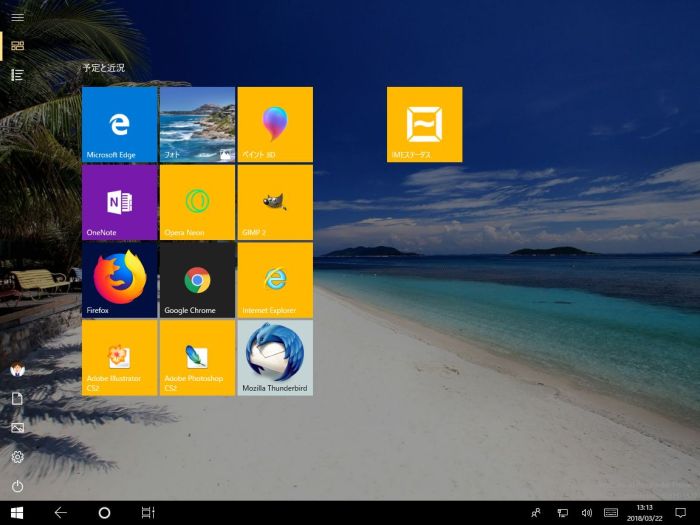Expand the hamburger menu at top left
Viewport: 700px width, 525px height.
(x=17, y=17)
